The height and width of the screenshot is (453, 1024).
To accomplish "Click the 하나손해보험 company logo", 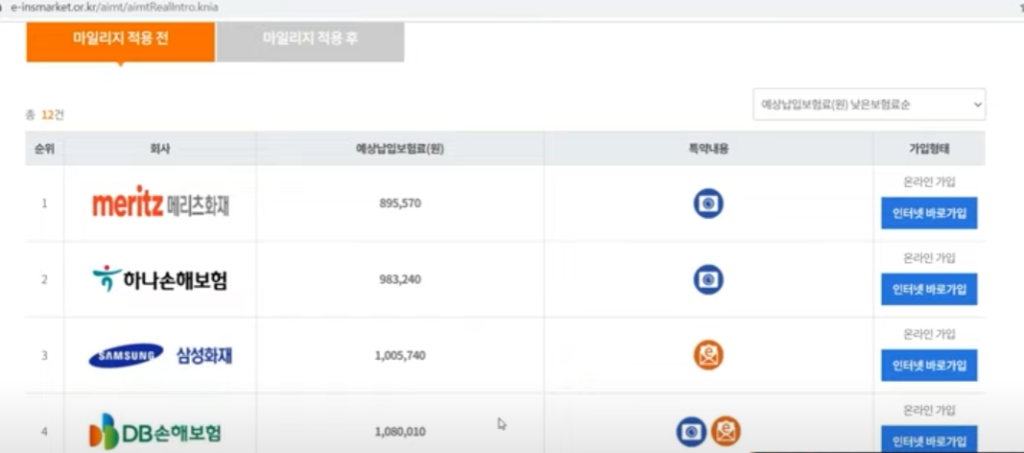I will pos(160,279).
